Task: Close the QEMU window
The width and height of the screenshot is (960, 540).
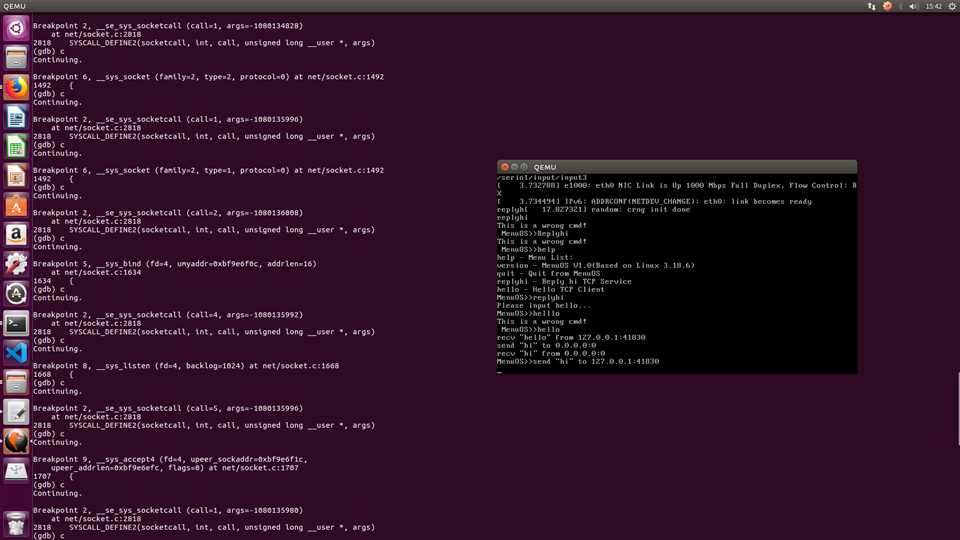Action: (x=504, y=167)
